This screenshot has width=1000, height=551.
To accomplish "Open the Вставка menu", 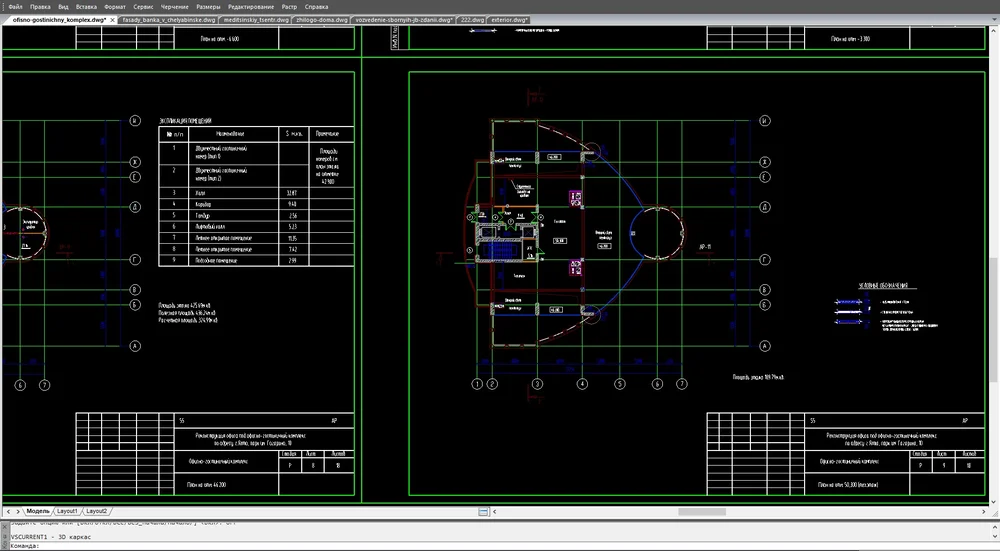I will (86, 7).
